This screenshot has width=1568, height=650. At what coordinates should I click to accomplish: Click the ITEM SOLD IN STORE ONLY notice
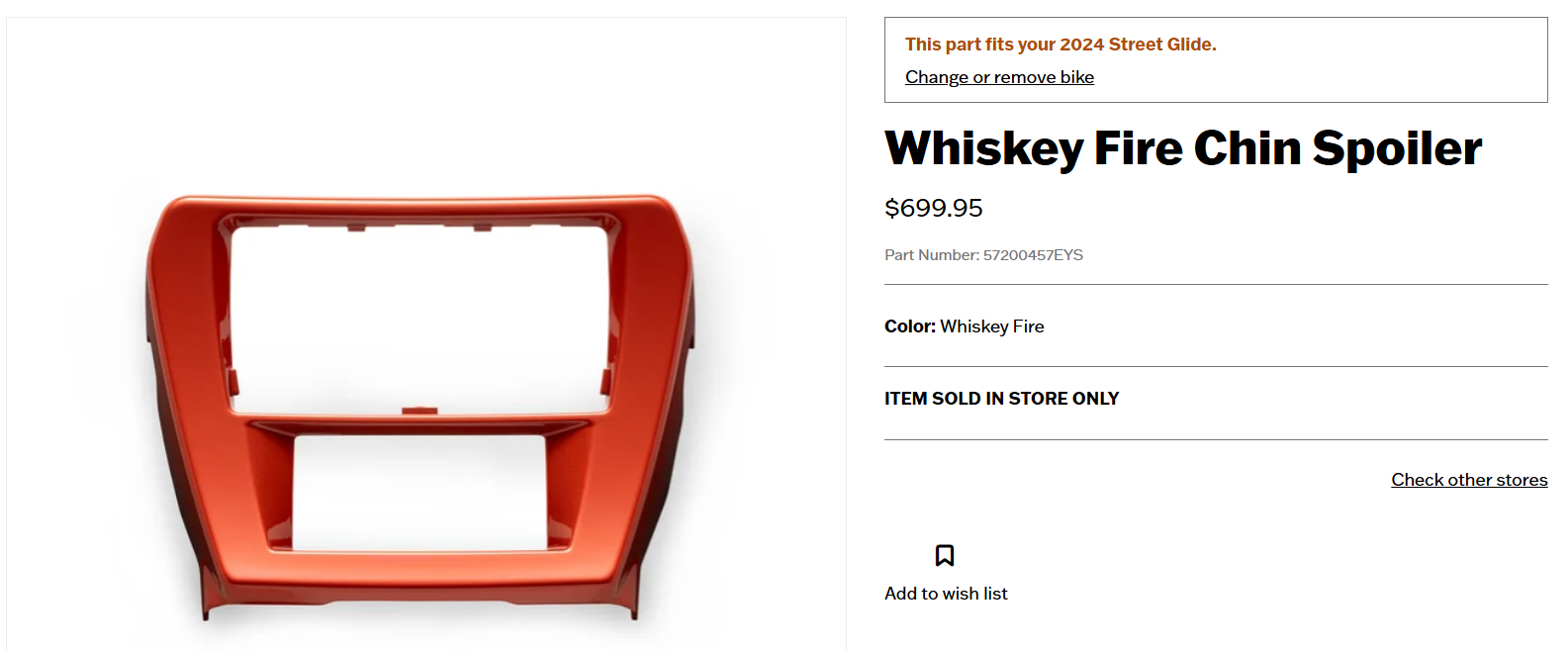(x=1001, y=399)
